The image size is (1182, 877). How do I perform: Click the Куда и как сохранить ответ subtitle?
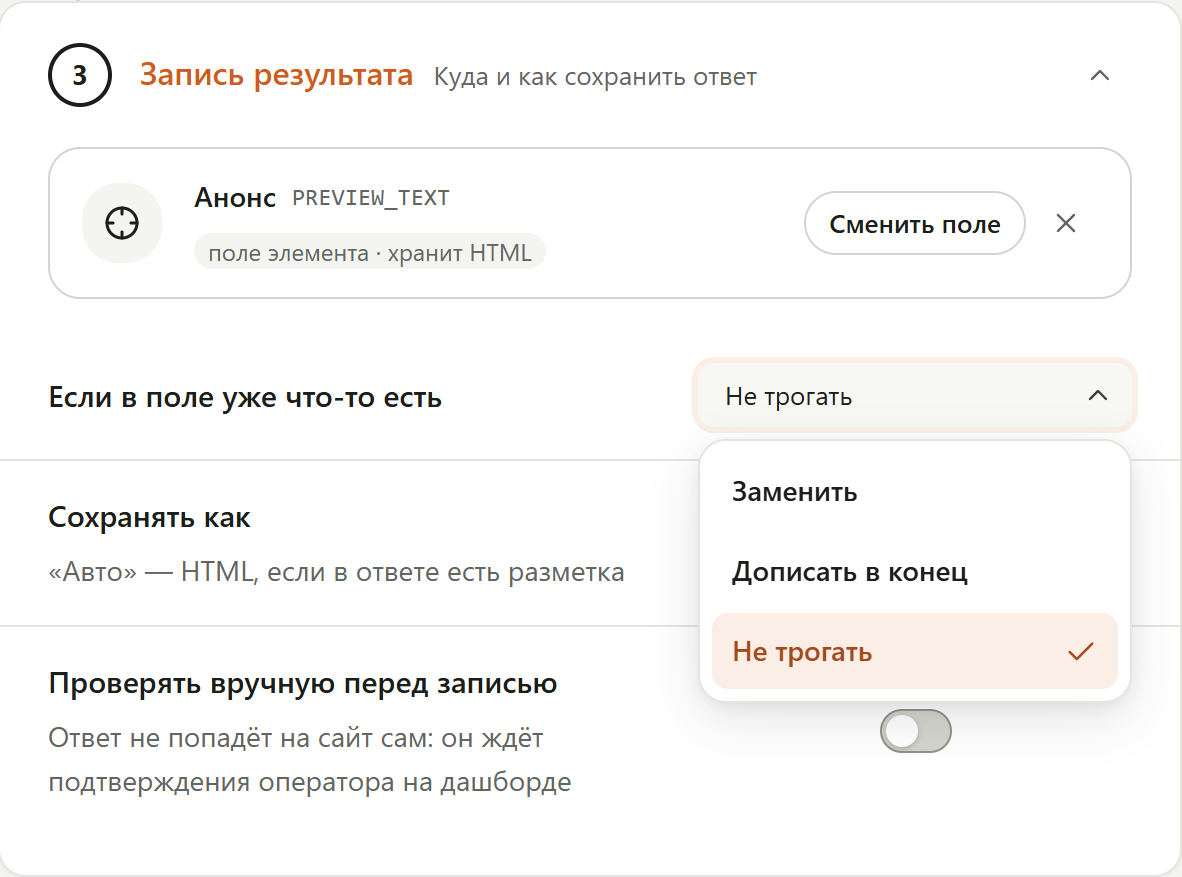tap(595, 77)
